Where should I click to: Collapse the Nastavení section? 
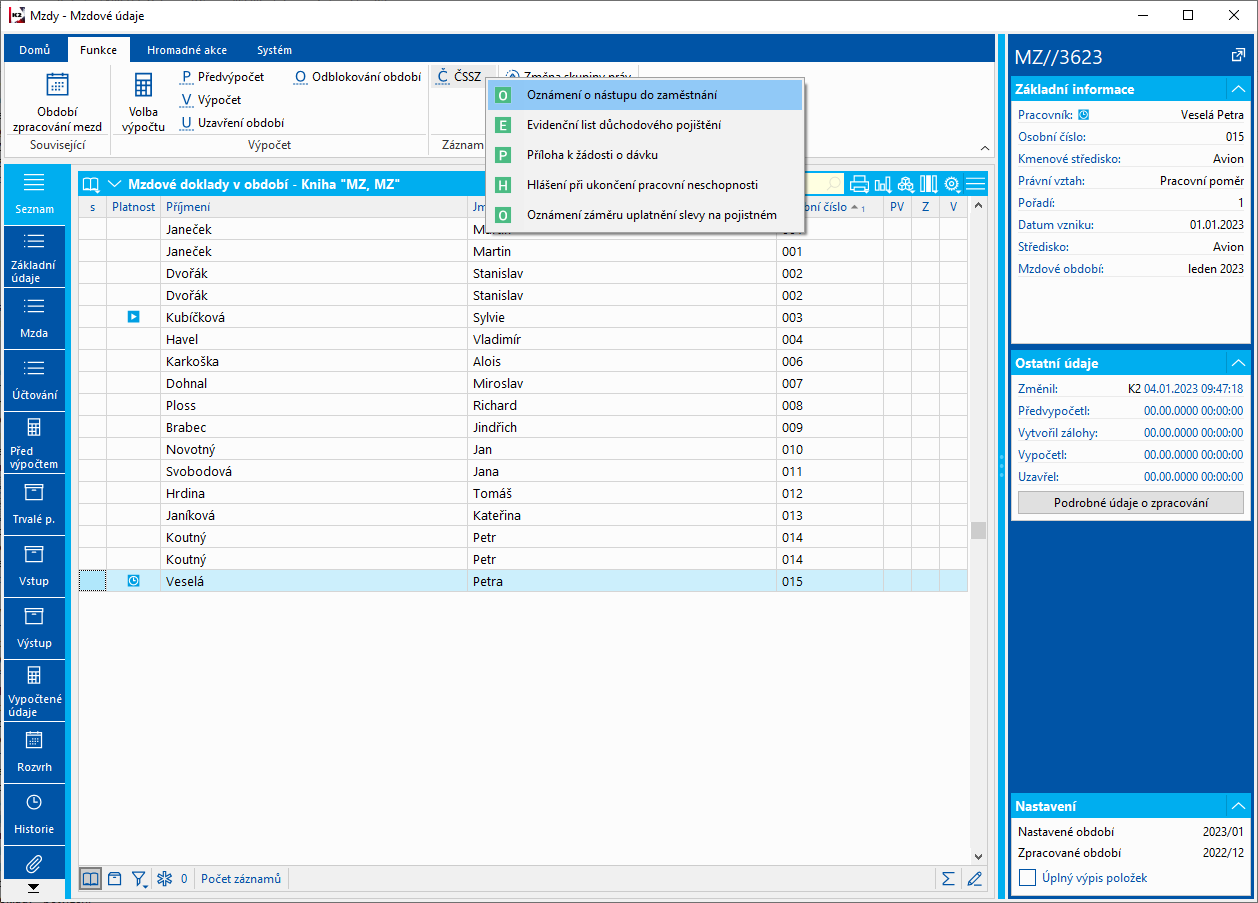[x=1238, y=806]
